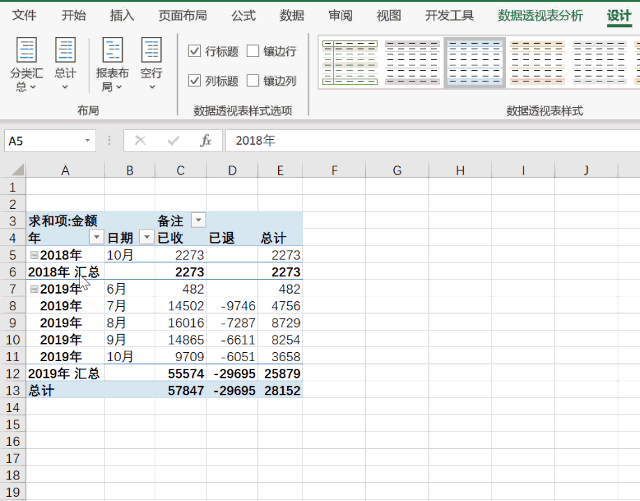
Task: Open the 报表布局 report layout menu
Action: tap(112, 65)
